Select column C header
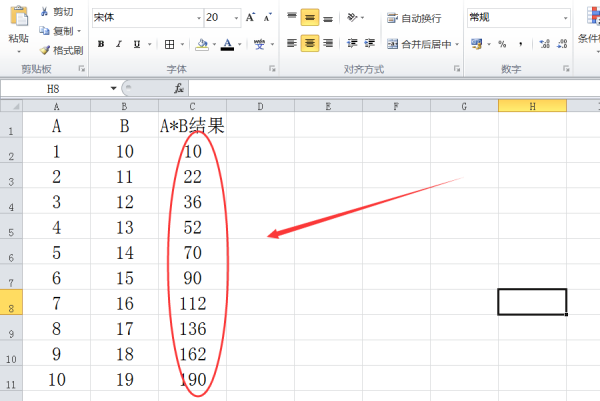Image resolution: width=600 pixels, height=401 pixels. (x=192, y=106)
